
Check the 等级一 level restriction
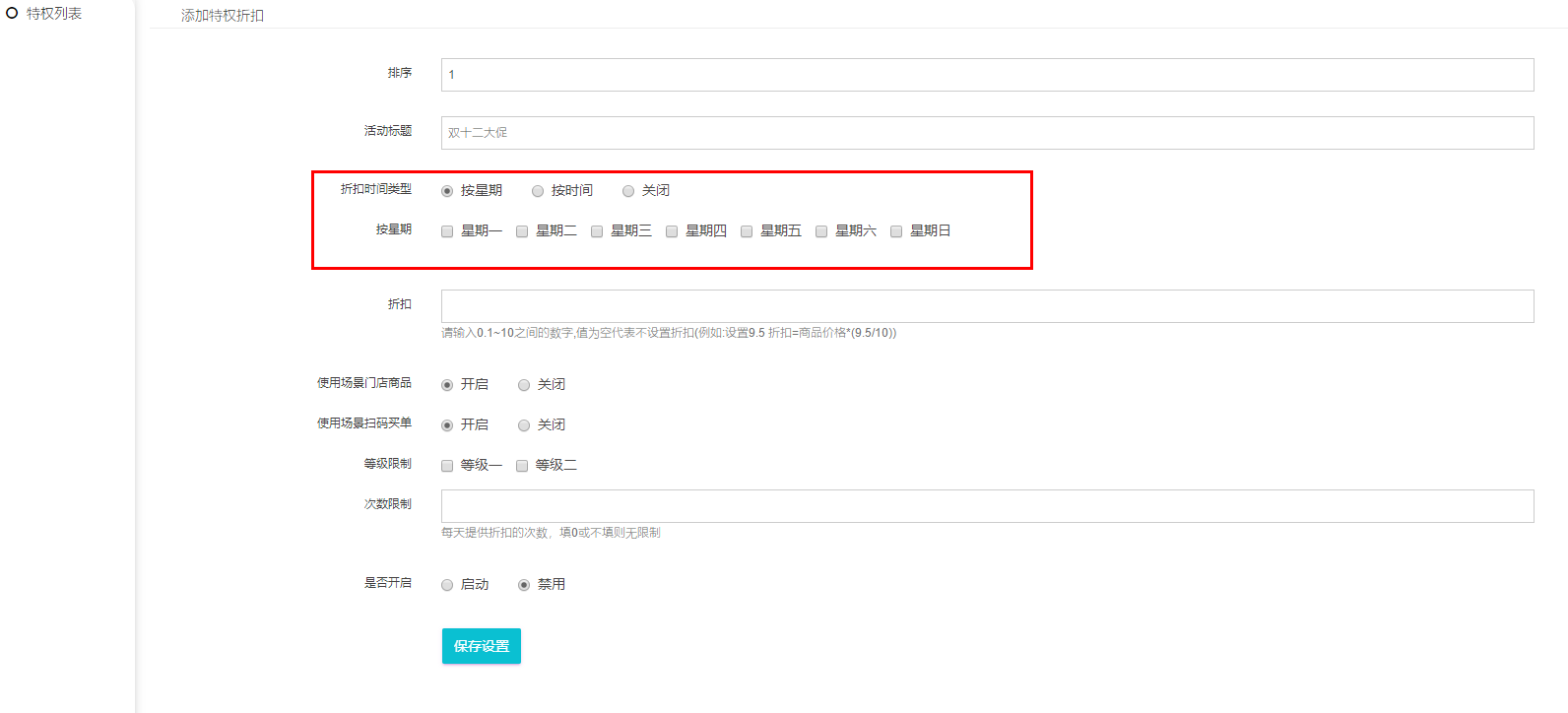(447, 466)
